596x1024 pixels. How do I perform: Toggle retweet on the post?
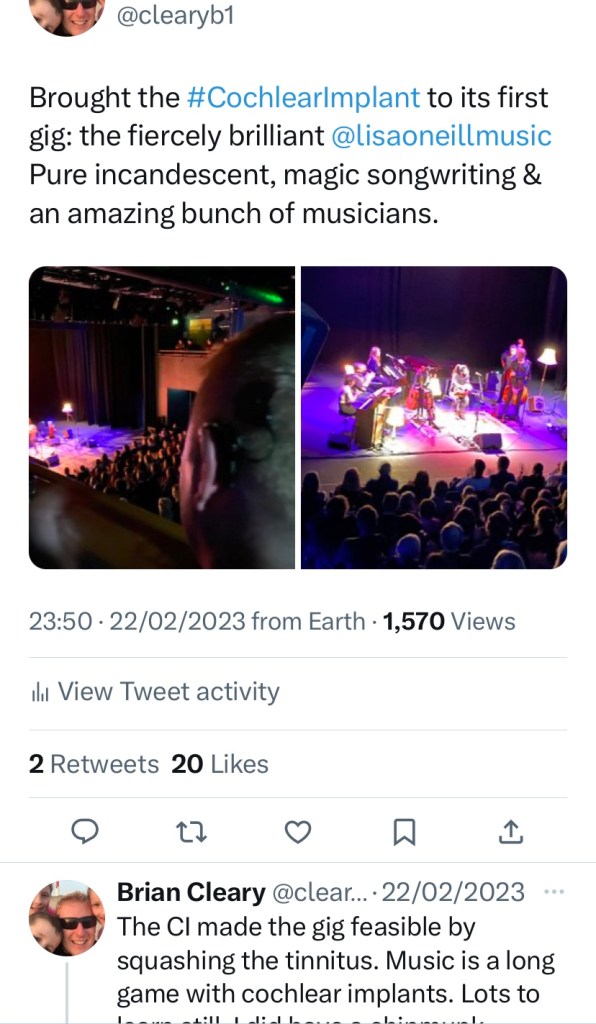point(192,831)
